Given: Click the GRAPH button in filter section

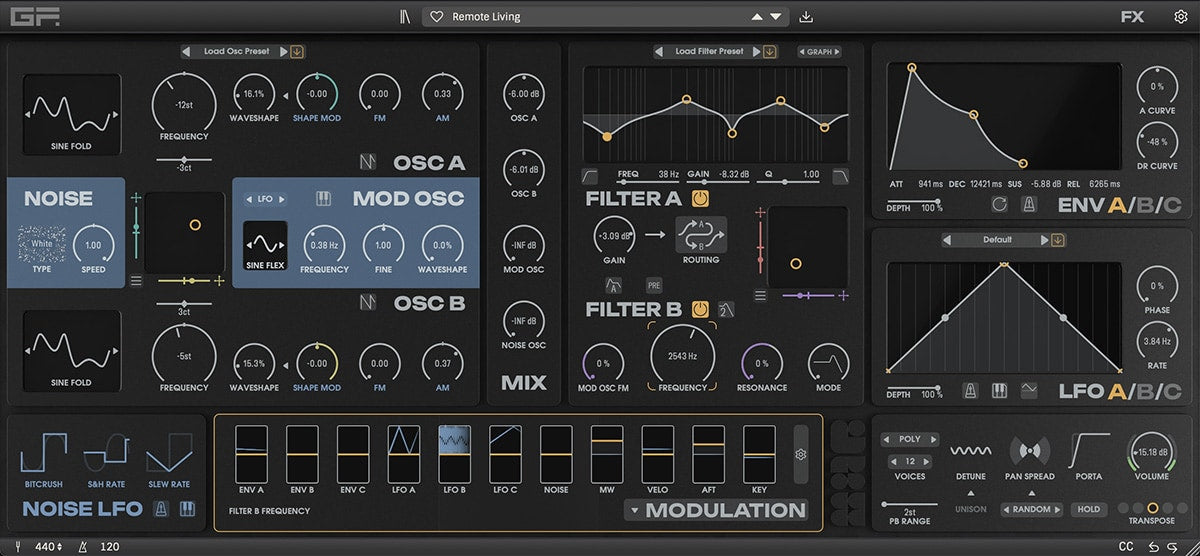Looking at the screenshot, I should (819, 52).
